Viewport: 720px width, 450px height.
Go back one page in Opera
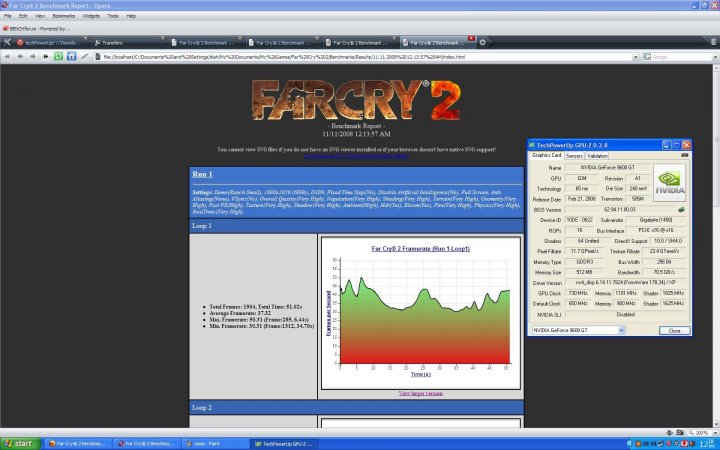click(x=20, y=56)
